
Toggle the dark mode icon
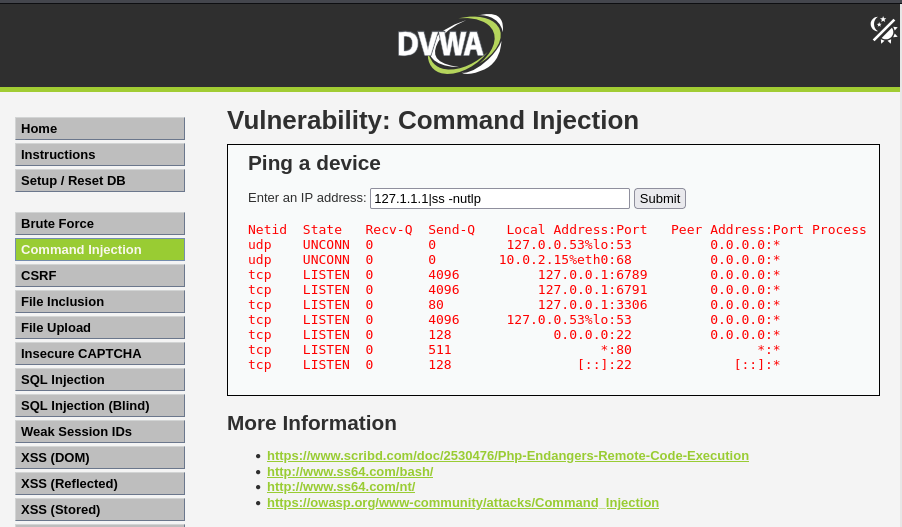(884, 30)
